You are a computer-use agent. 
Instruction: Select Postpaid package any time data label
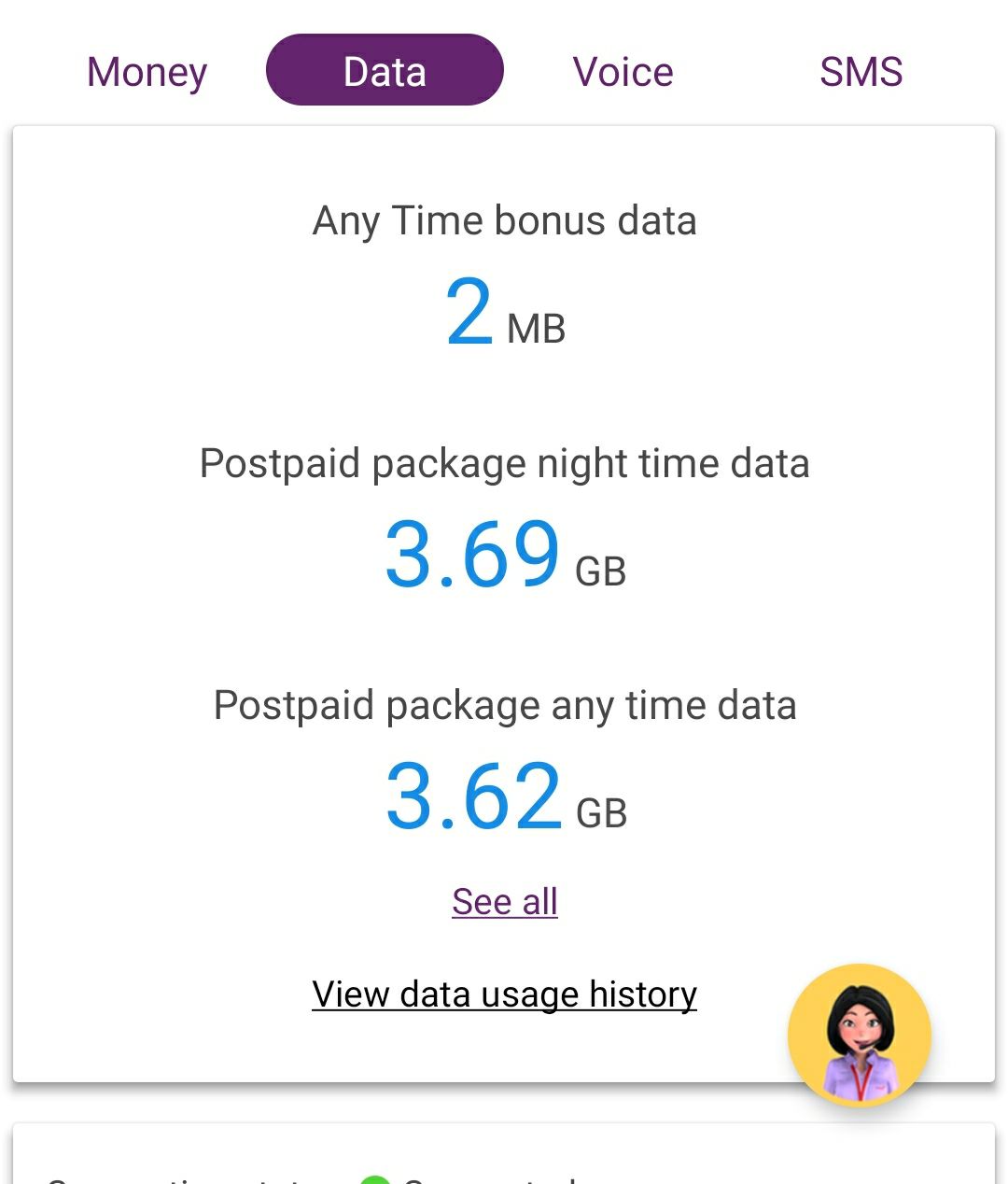(504, 706)
